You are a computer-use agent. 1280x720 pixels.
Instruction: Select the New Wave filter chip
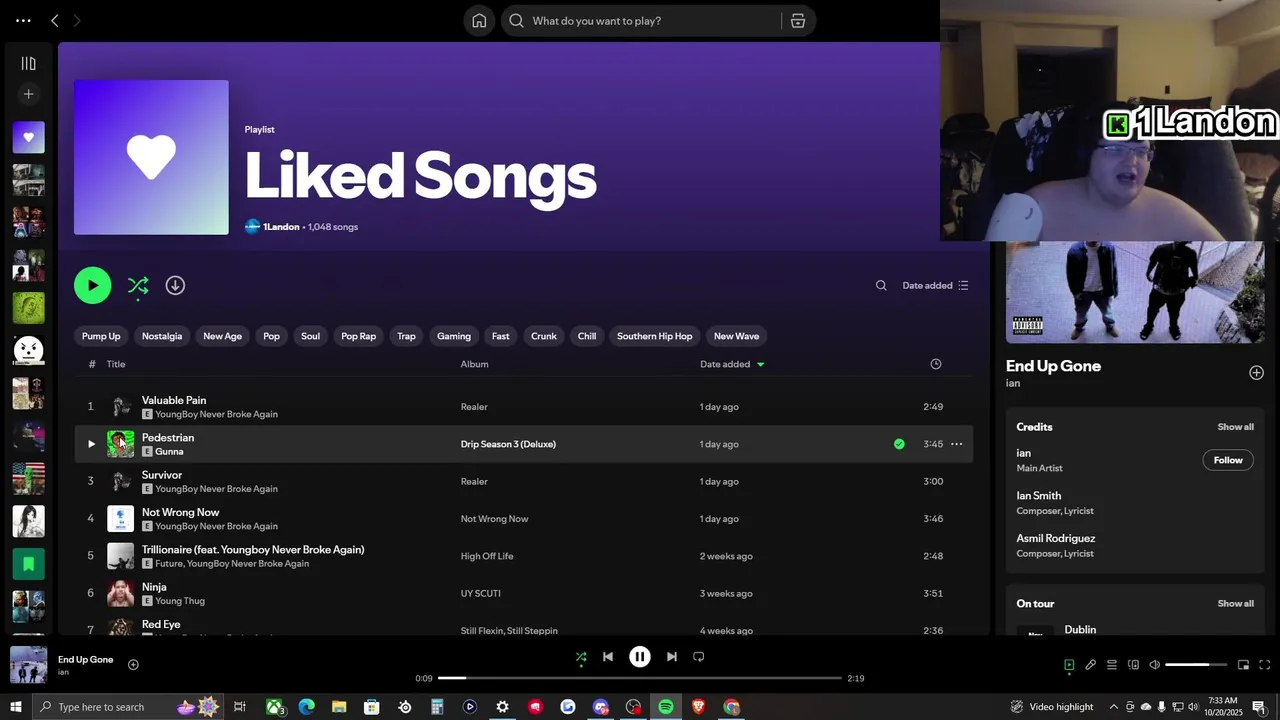(x=736, y=336)
